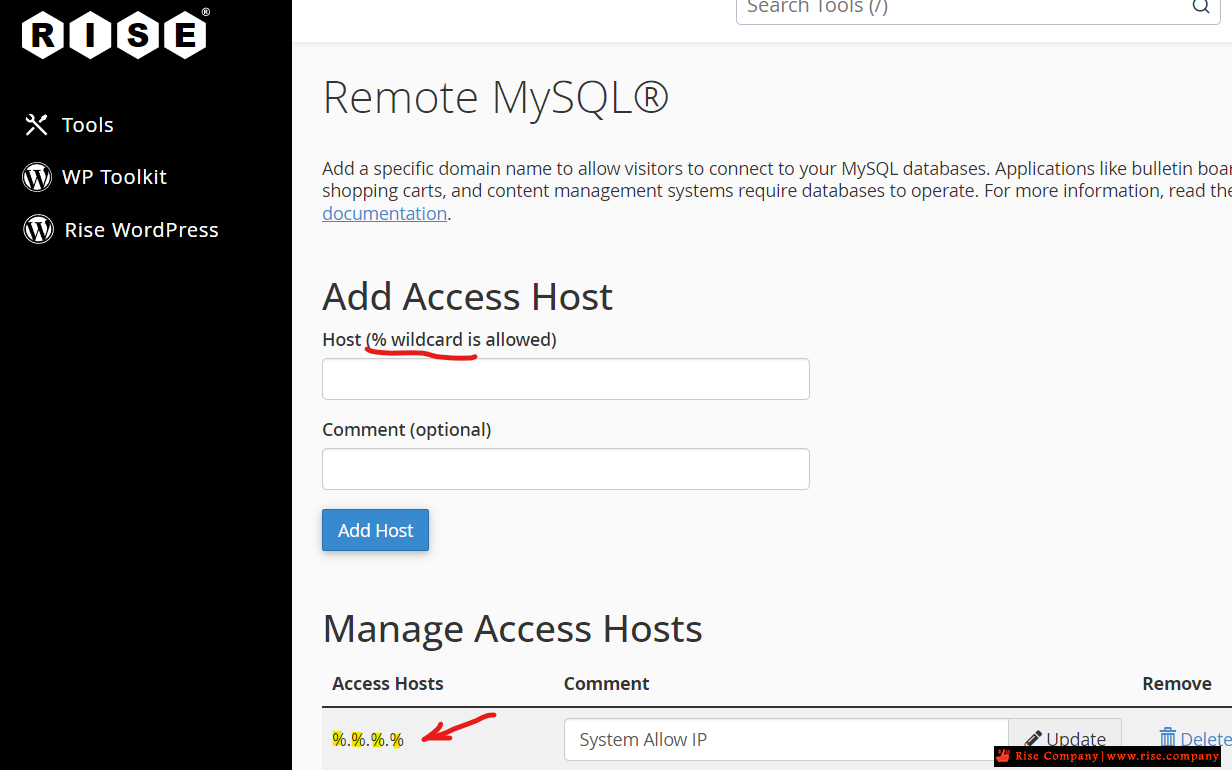Click the search magnifier icon
This screenshot has height=770, width=1232.
(1200, 7)
